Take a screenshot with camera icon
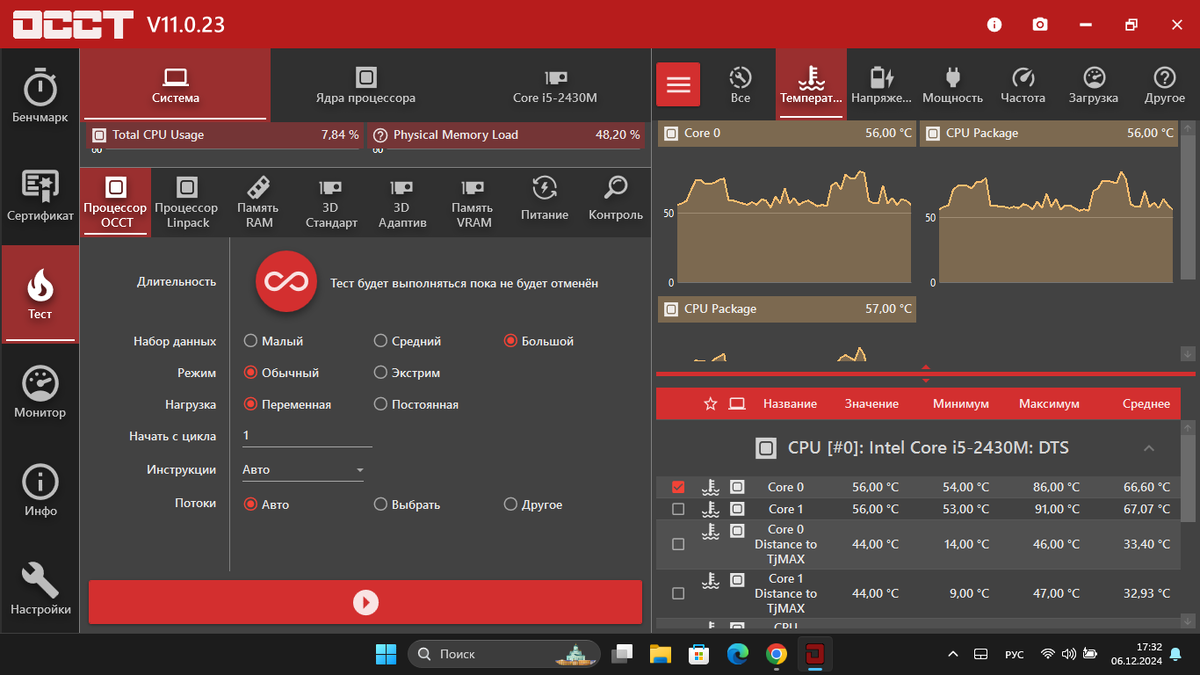 1040,24
